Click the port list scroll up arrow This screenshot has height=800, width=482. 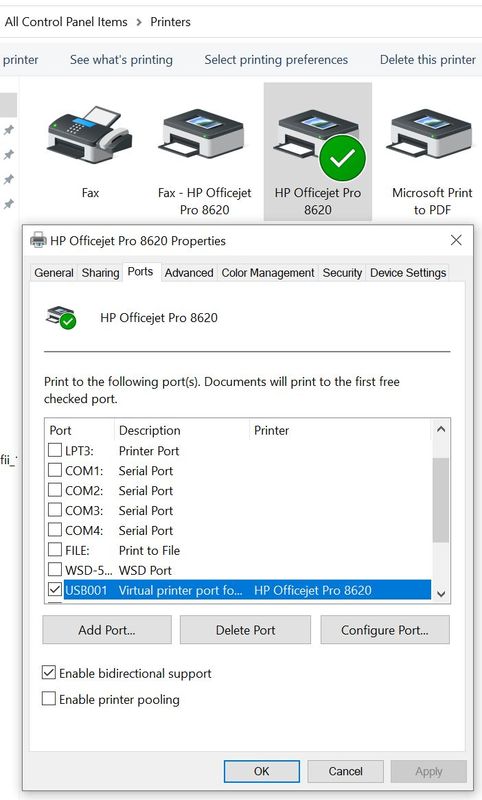pyautogui.click(x=441, y=430)
